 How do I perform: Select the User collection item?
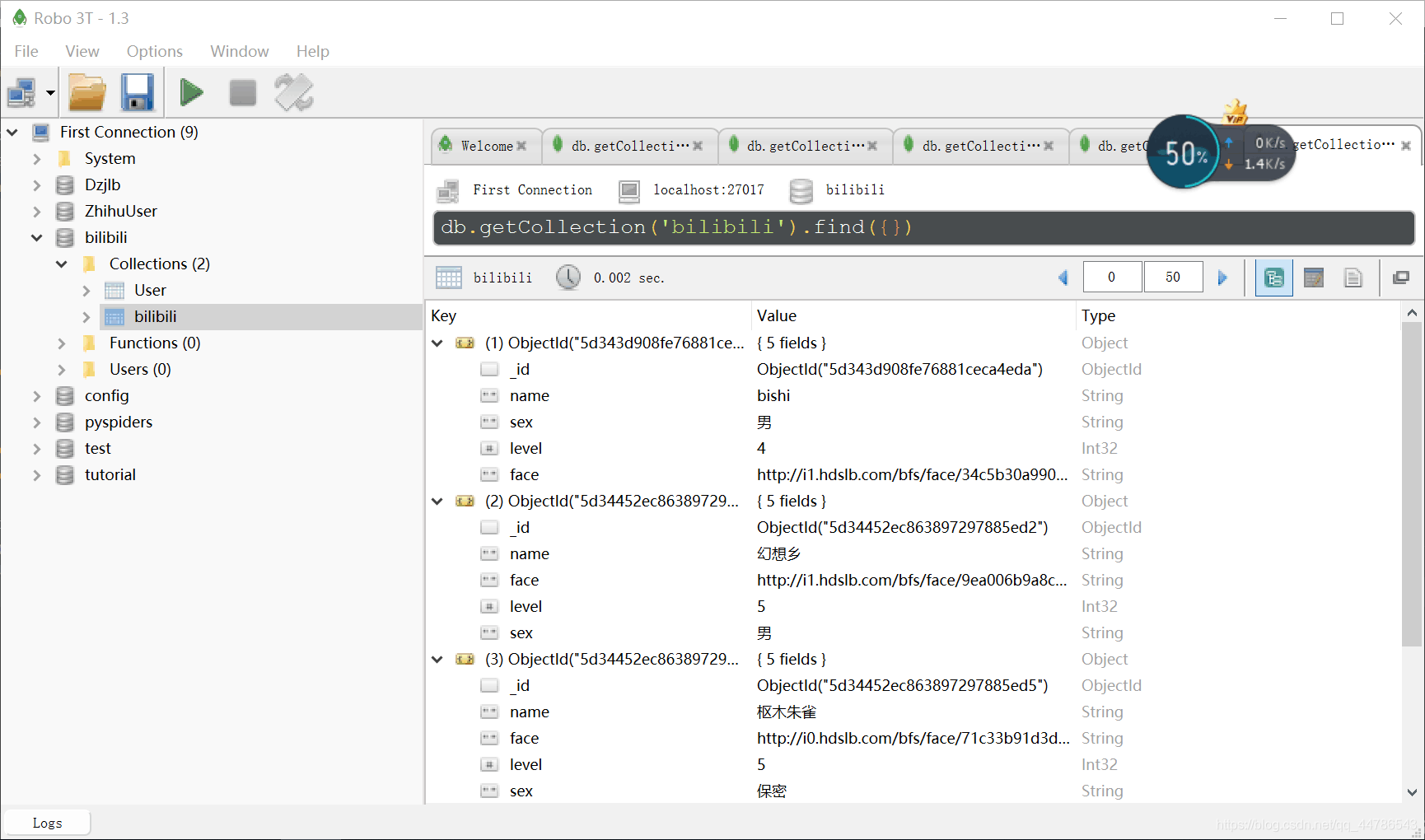click(x=150, y=290)
